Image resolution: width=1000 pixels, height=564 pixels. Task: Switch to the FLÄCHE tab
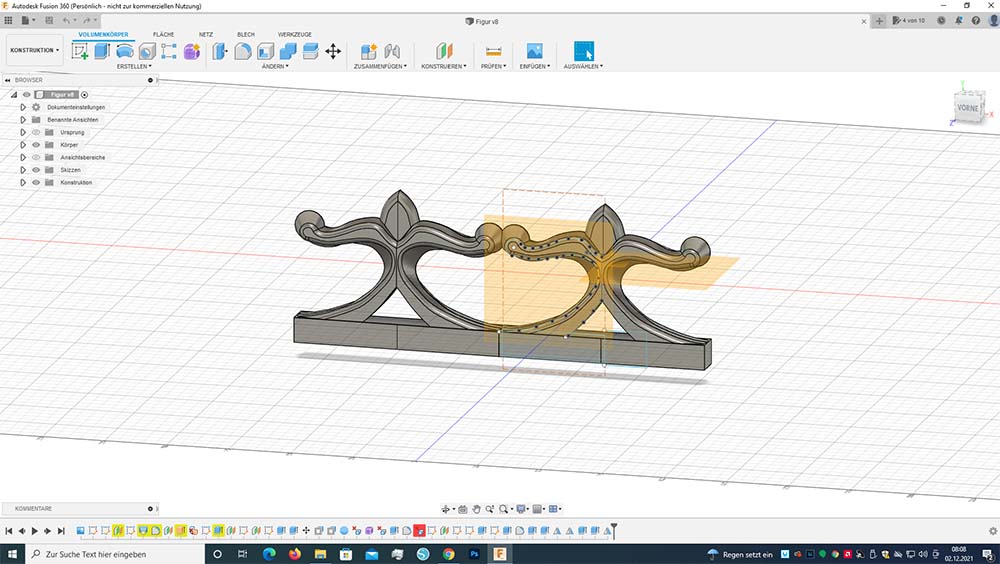click(163, 34)
